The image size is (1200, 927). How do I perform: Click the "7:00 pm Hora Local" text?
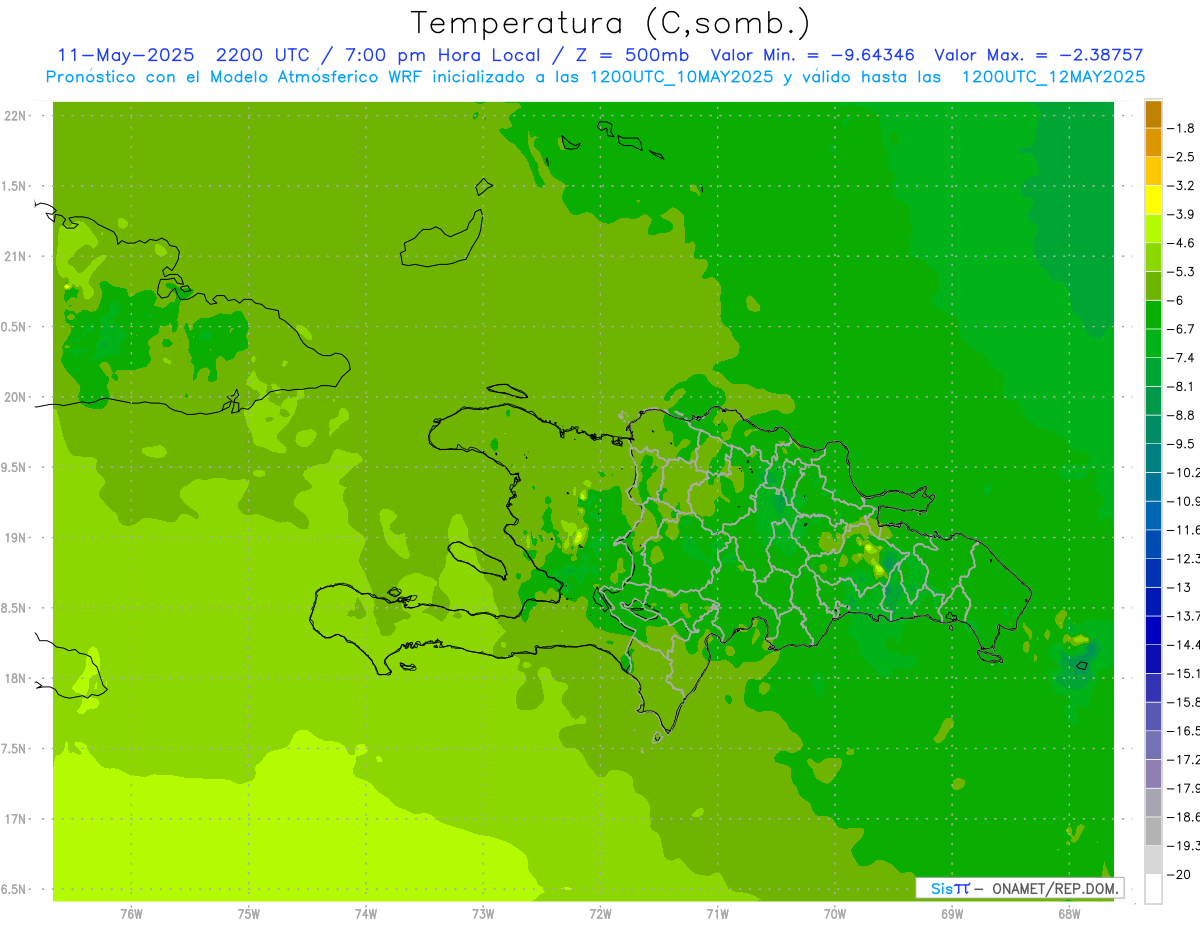[442, 55]
